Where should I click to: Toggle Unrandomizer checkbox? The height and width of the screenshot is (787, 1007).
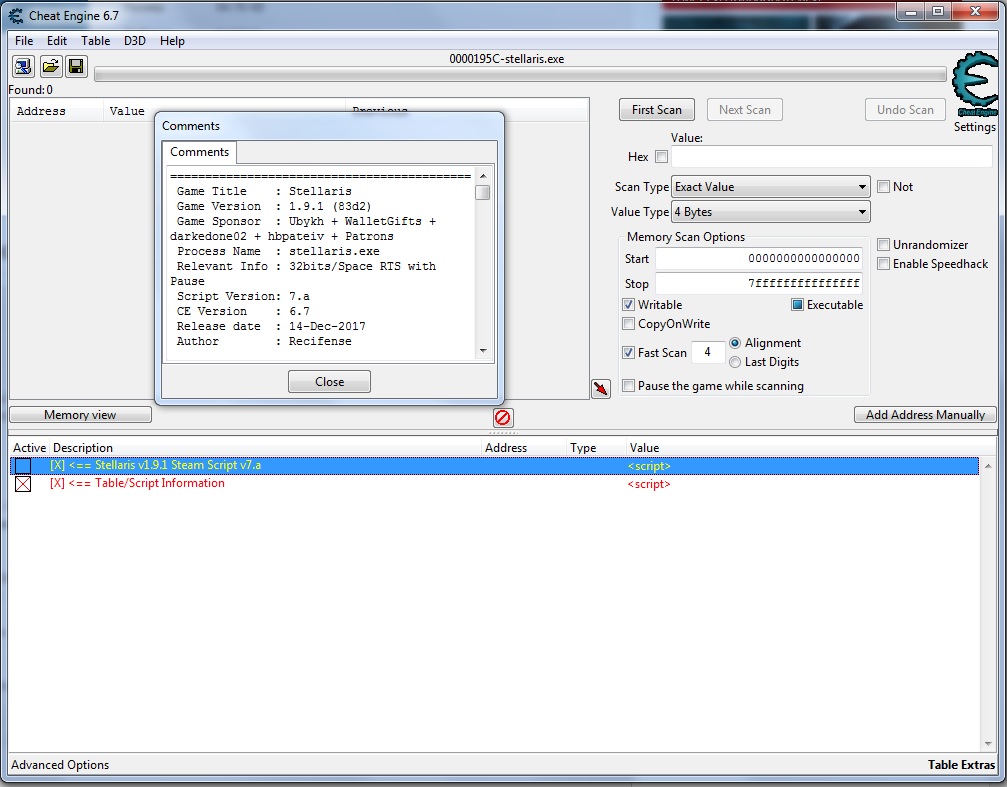(x=884, y=245)
